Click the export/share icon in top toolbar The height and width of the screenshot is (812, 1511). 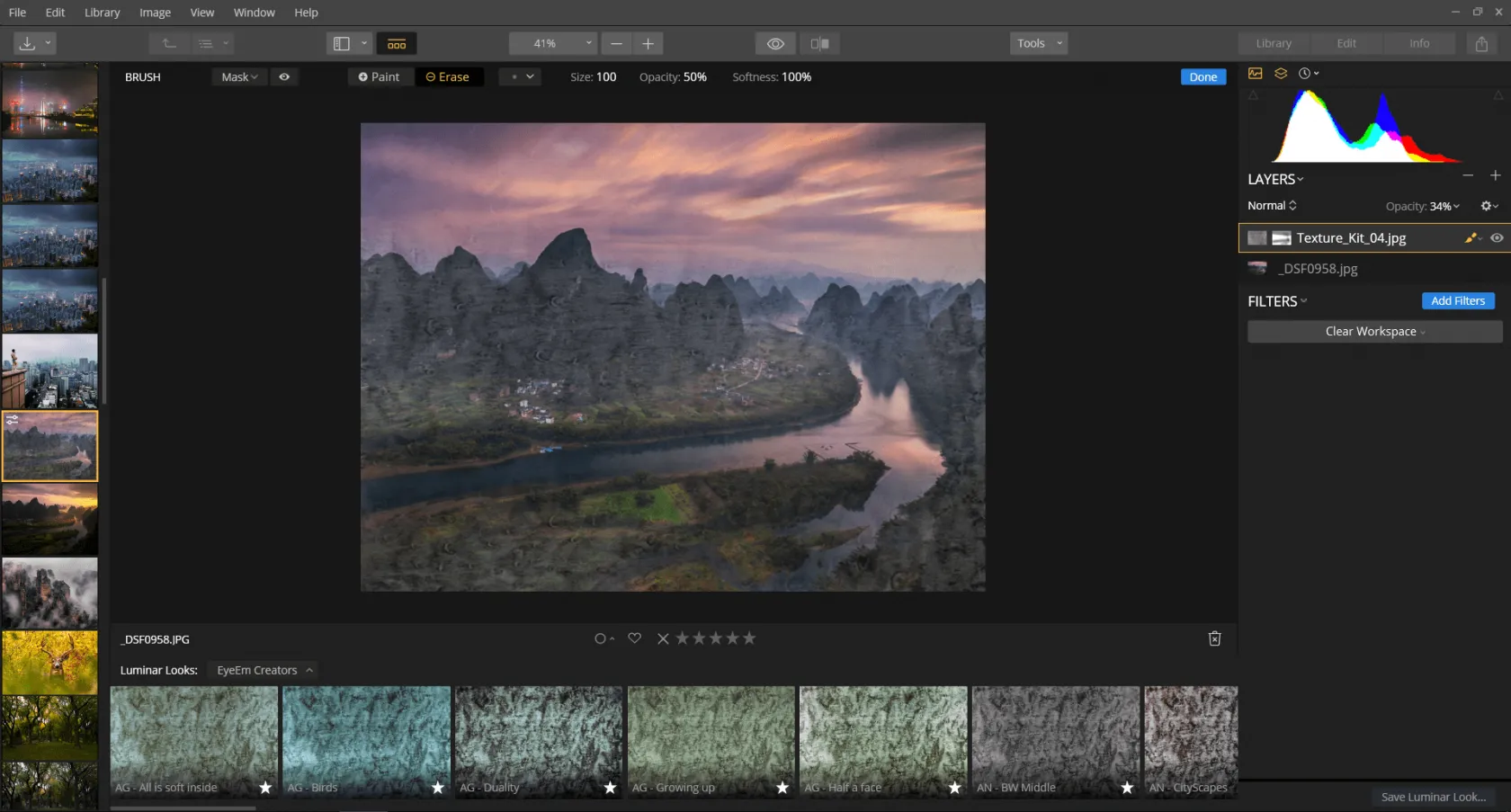1480,43
